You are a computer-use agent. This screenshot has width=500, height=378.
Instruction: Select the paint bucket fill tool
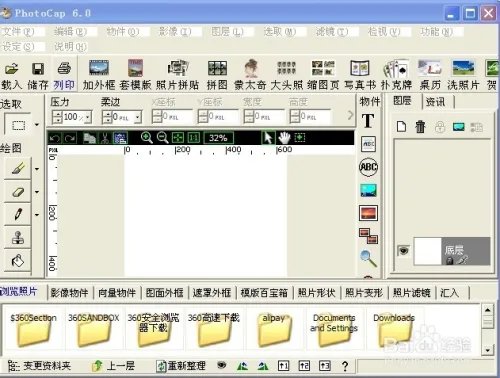pyautogui.click(x=18, y=260)
